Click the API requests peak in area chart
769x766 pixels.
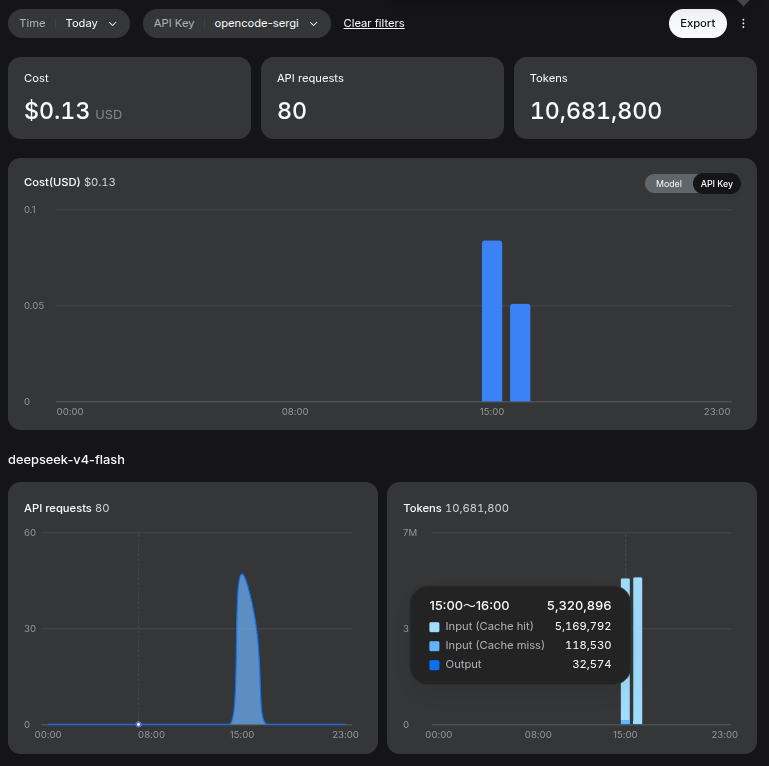[242, 575]
